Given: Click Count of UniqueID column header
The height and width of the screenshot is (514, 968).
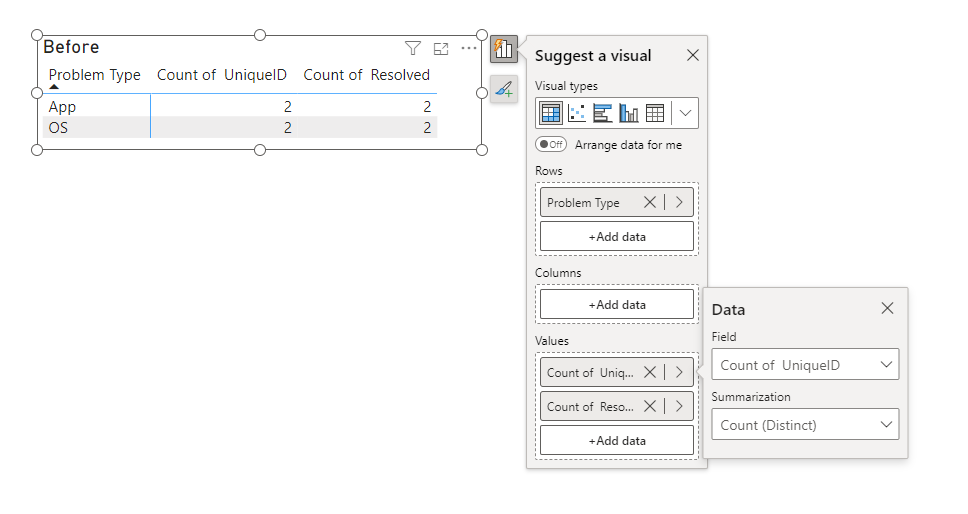Looking at the screenshot, I should [222, 75].
